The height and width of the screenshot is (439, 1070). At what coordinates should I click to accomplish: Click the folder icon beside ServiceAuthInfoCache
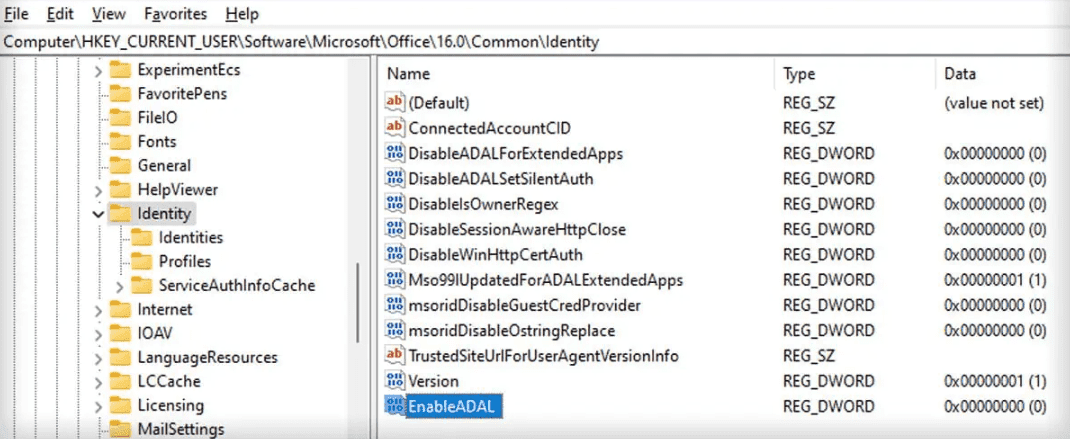pos(142,286)
